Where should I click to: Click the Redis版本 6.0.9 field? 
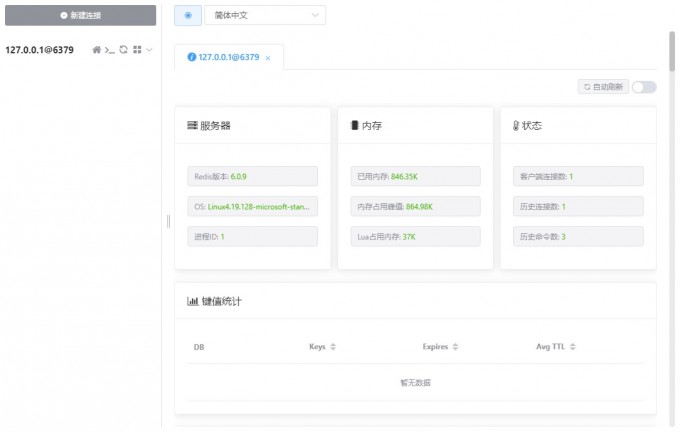coord(252,177)
